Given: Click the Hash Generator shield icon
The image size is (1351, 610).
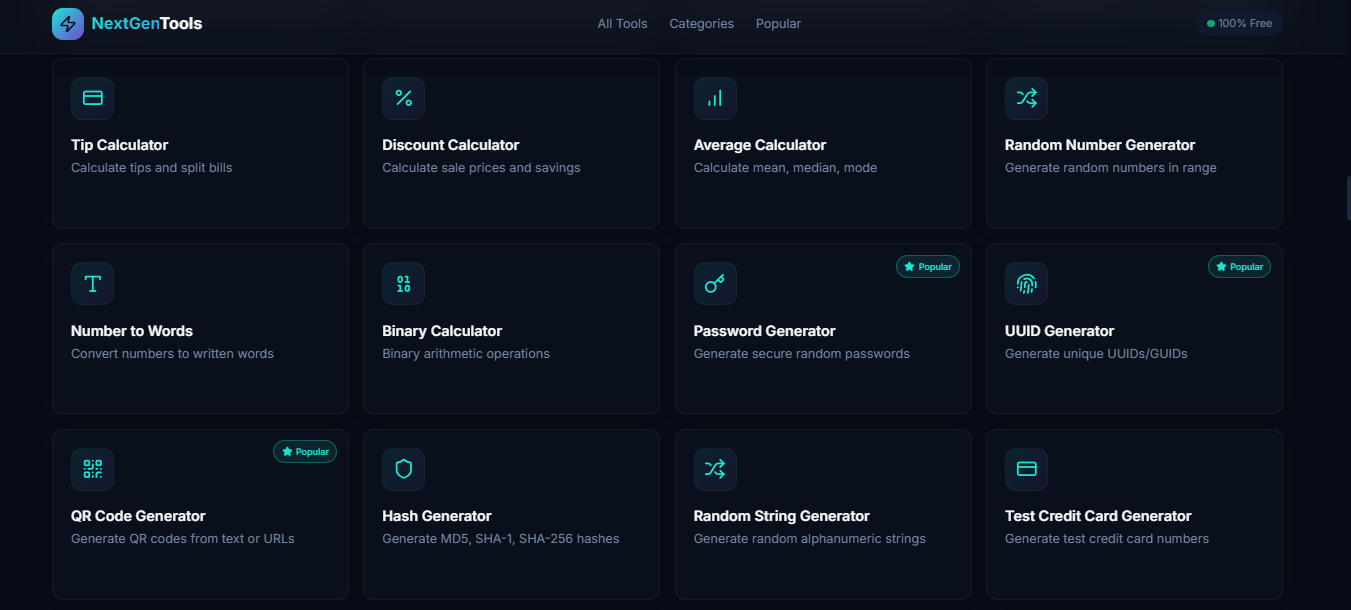Looking at the screenshot, I should pyautogui.click(x=403, y=468).
